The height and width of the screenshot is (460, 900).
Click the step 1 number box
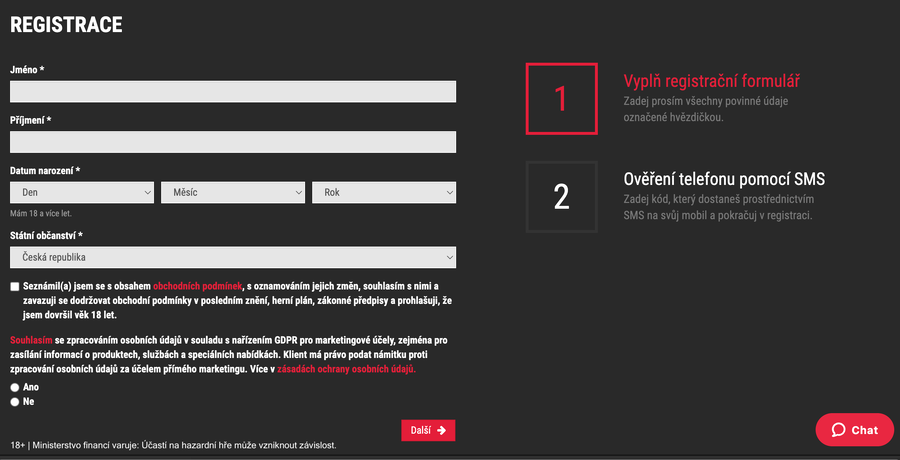click(561, 99)
